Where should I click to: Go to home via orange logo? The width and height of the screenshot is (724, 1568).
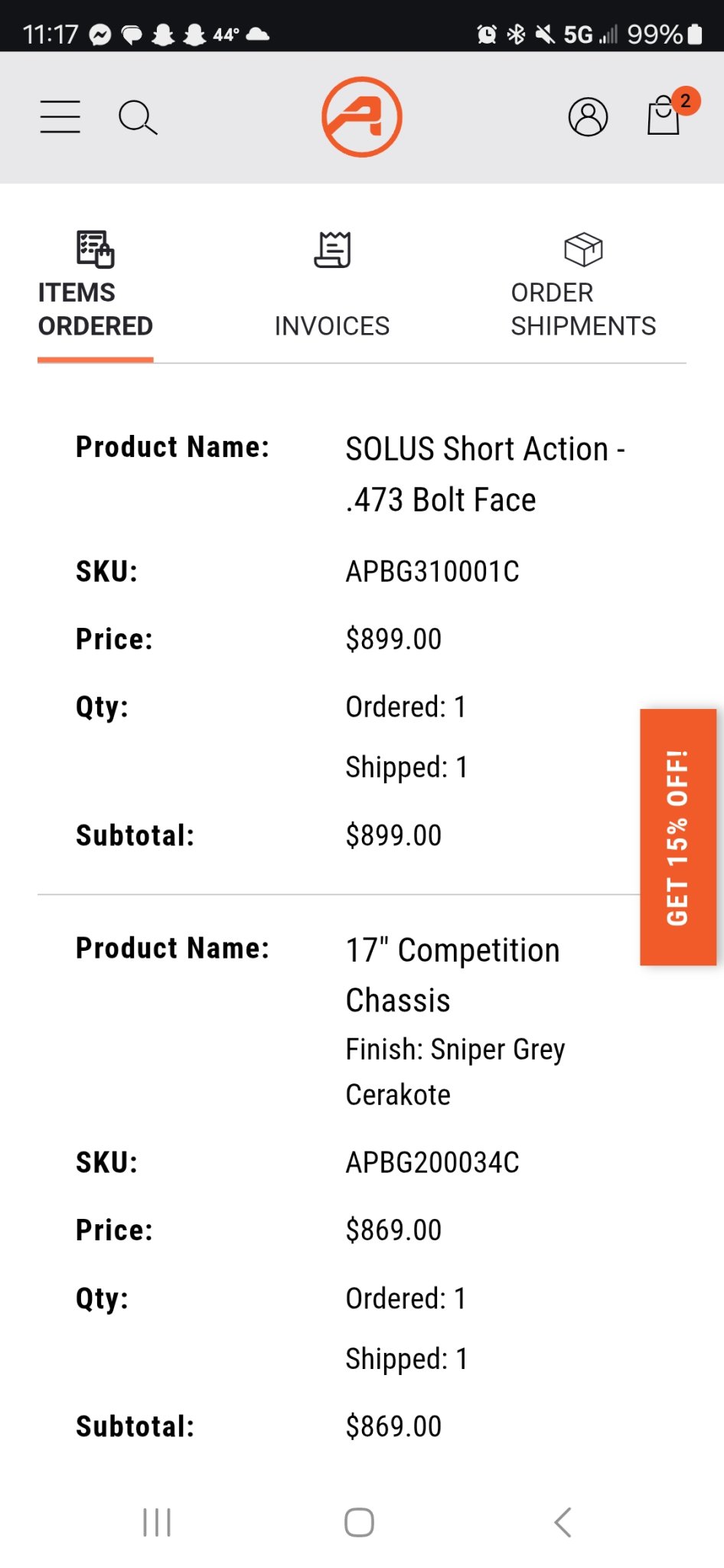[361, 117]
